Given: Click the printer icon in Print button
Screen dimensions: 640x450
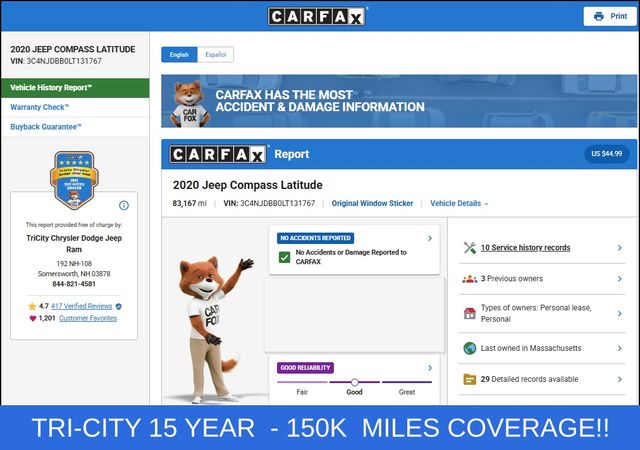Looking at the screenshot, I should [x=598, y=16].
